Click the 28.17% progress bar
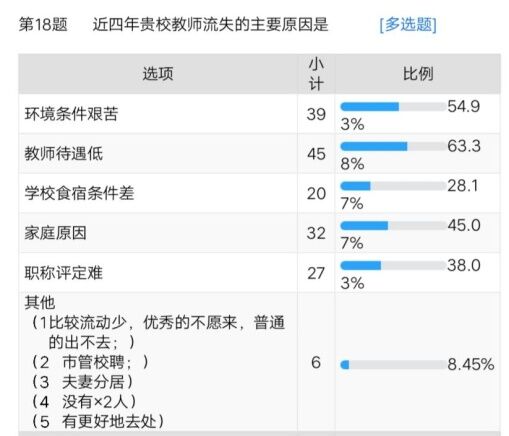 tap(393, 186)
